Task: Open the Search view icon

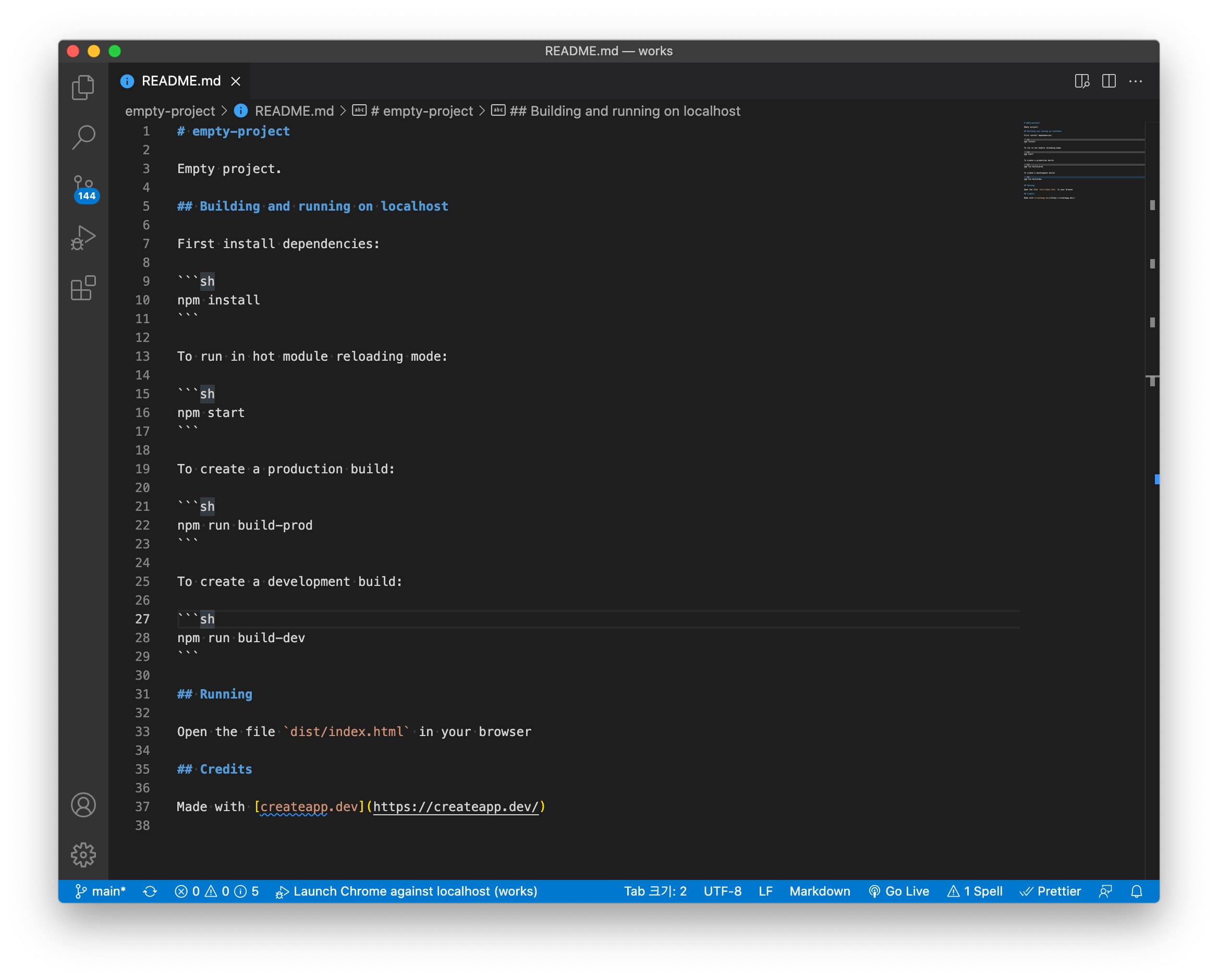Action: point(83,137)
